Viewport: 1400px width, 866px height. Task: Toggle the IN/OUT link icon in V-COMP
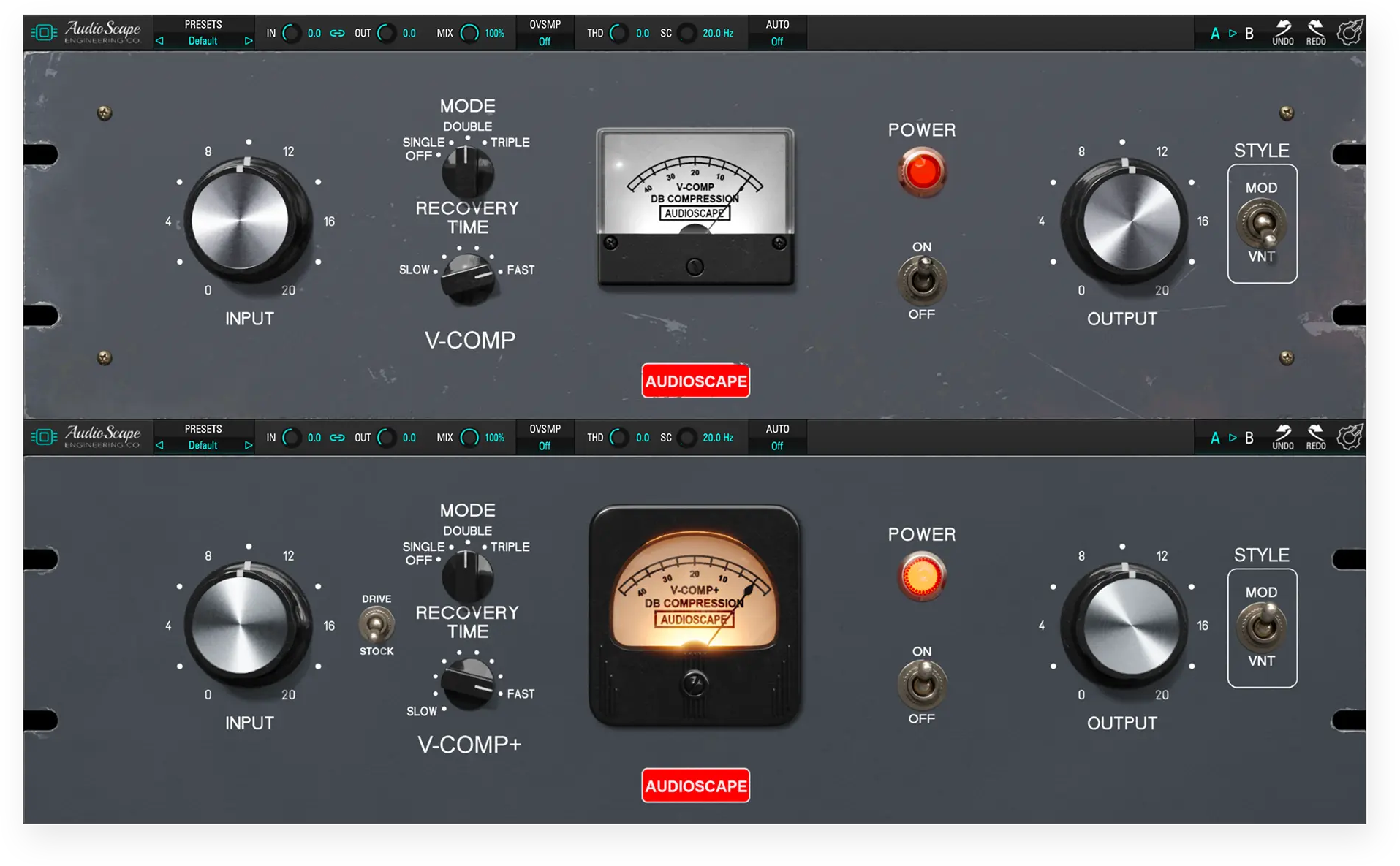point(337,33)
